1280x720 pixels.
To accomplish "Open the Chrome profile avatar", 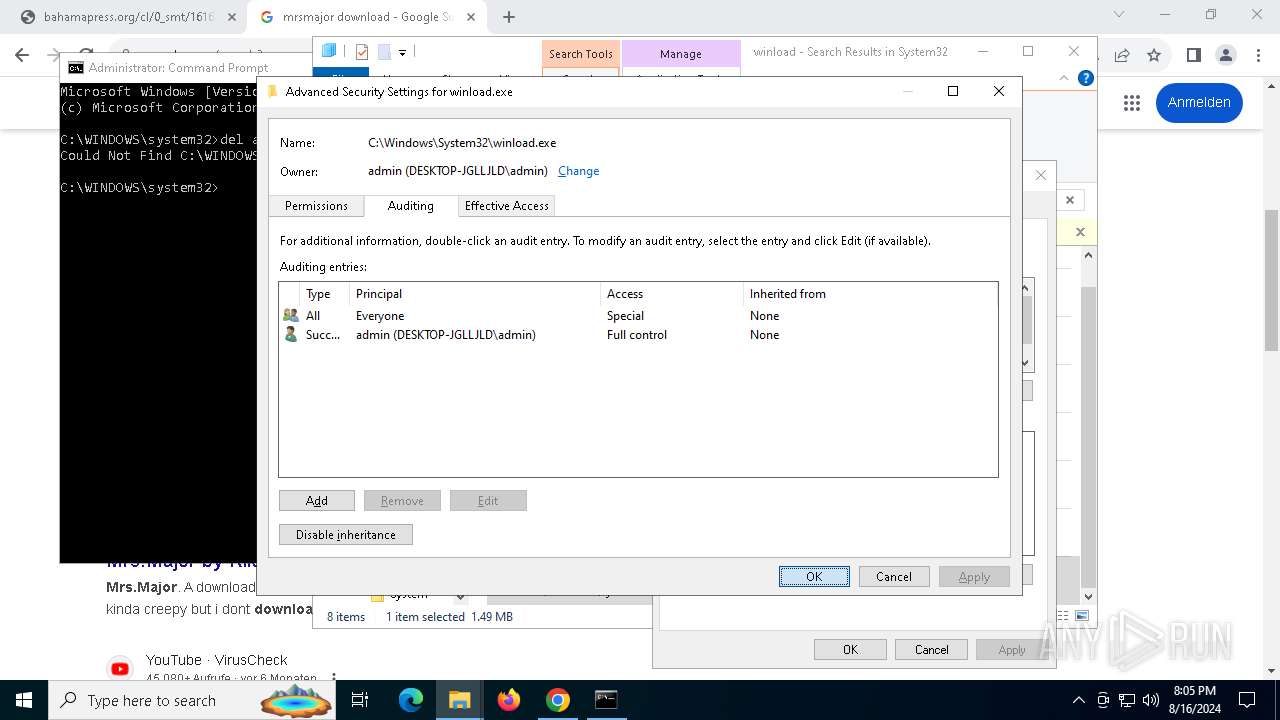I will (x=1226, y=56).
